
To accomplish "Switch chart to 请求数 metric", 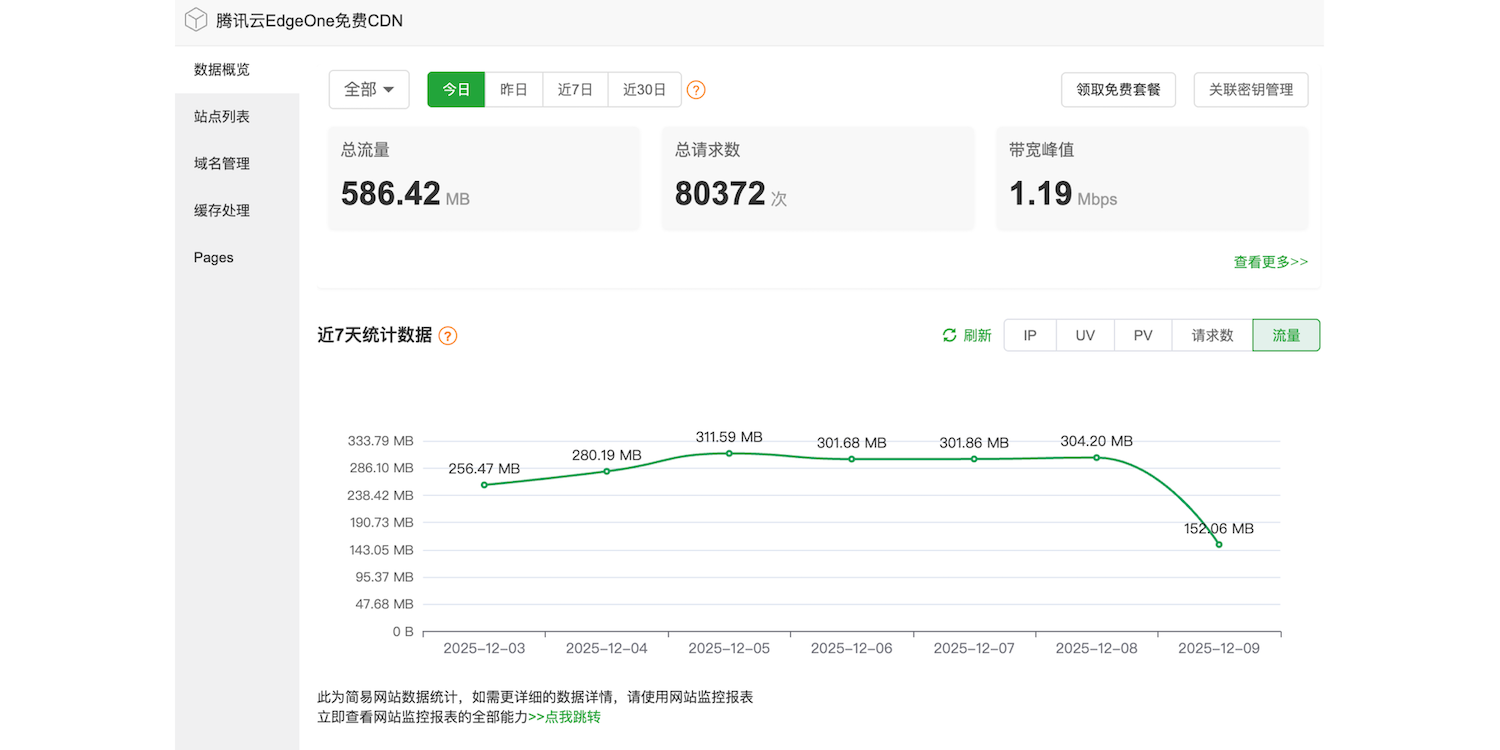I will coord(1212,336).
